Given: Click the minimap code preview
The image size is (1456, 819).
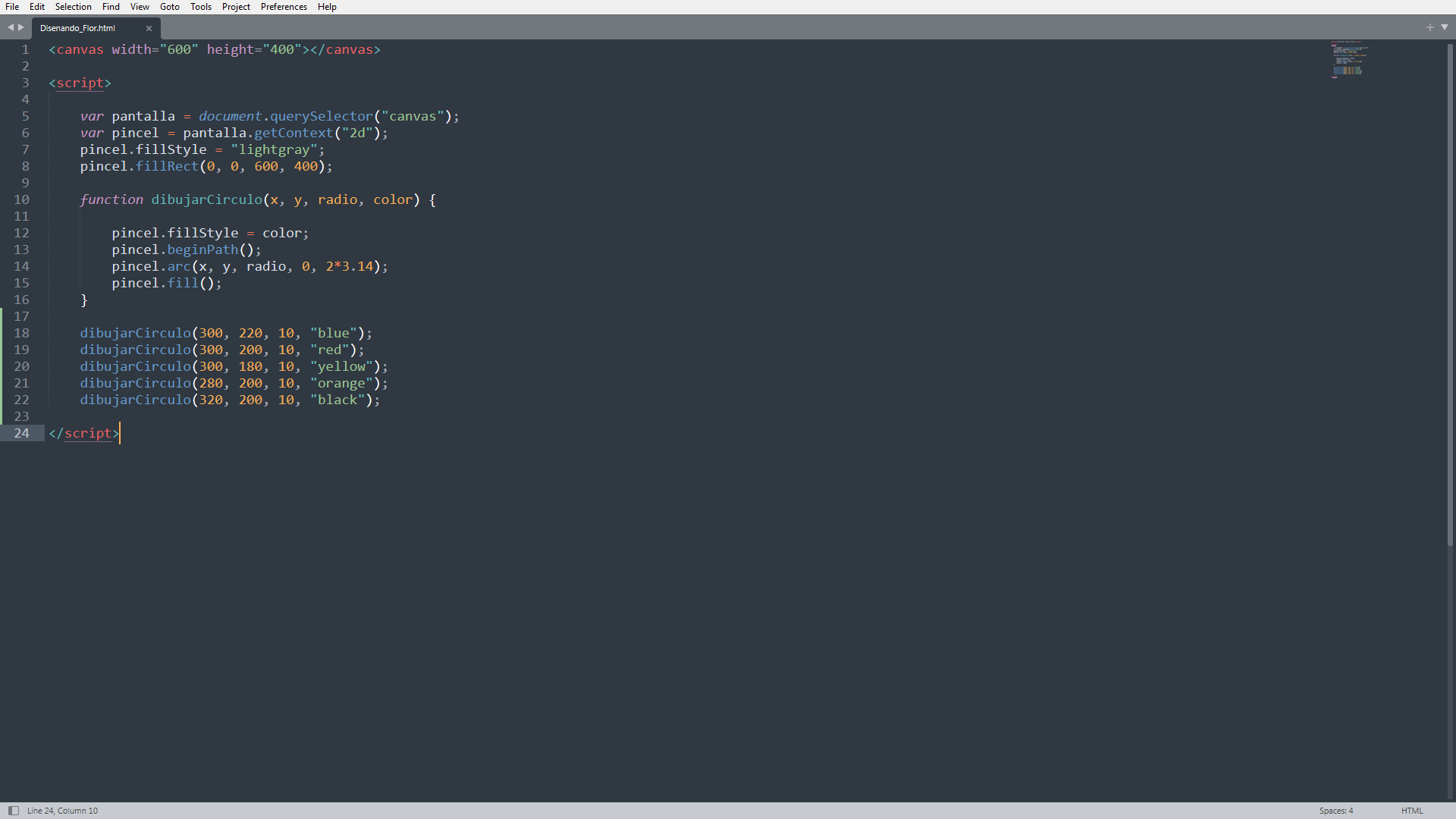Looking at the screenshot, I should coord(1350,59).
